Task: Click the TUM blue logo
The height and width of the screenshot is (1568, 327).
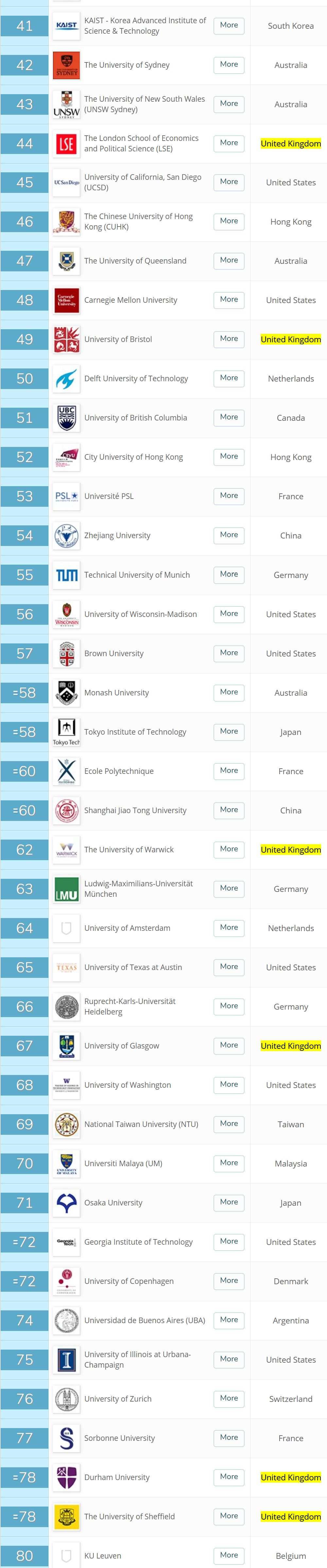Action: click(x=66, y=575)
